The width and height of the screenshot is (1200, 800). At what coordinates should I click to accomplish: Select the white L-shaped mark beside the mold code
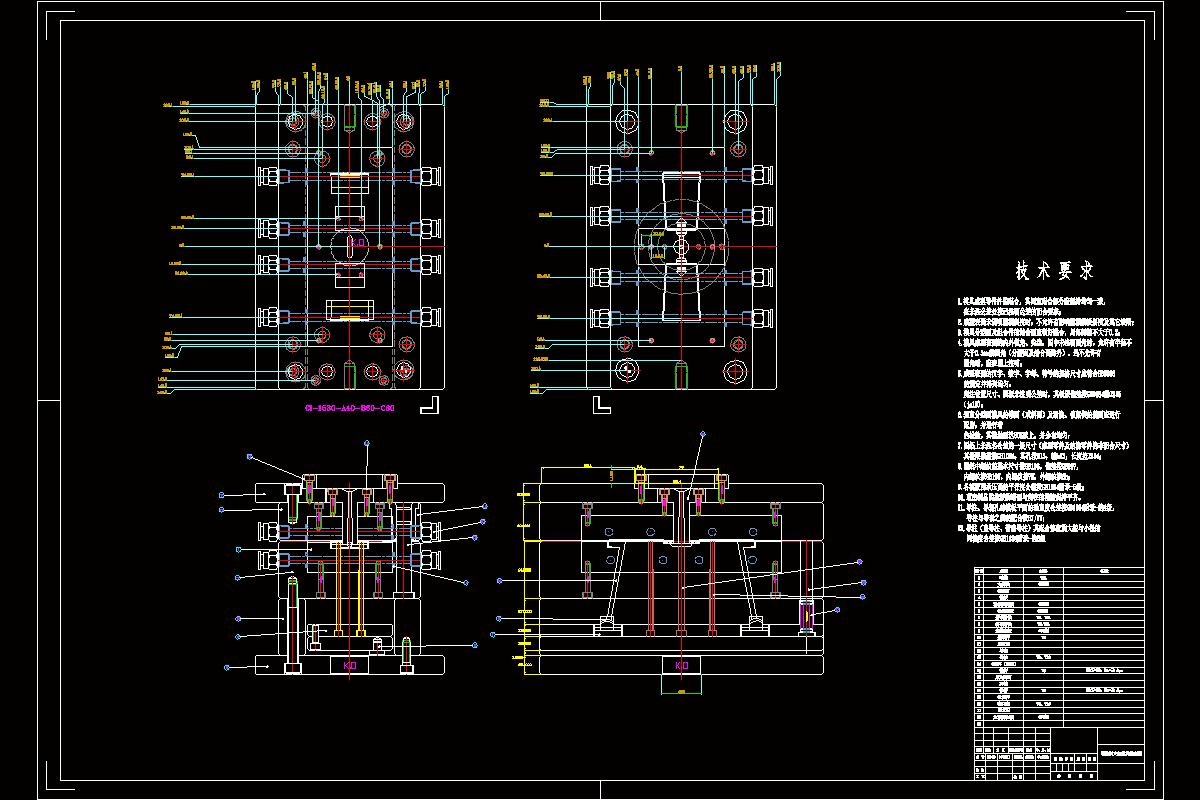[431, 405]
